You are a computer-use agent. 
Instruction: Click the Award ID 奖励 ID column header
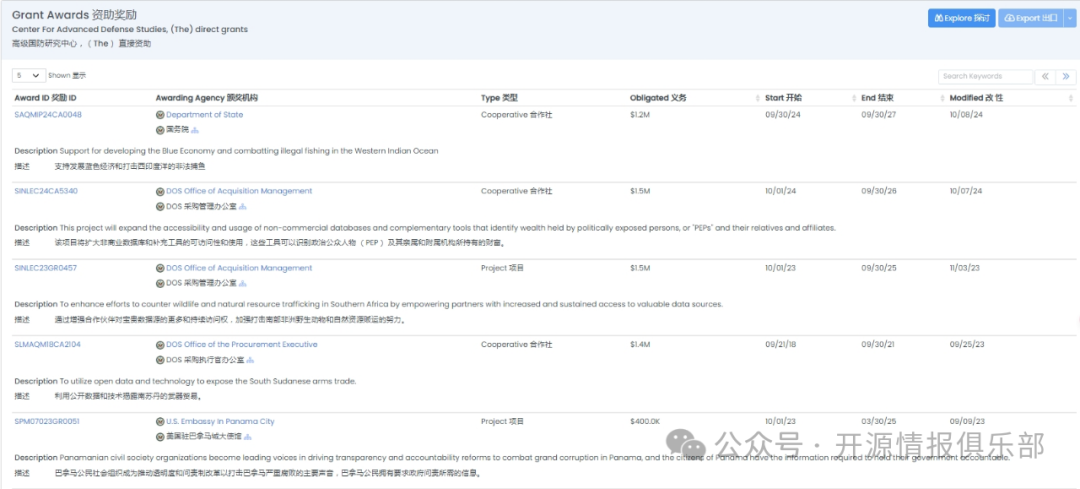[x=45, y=98]
